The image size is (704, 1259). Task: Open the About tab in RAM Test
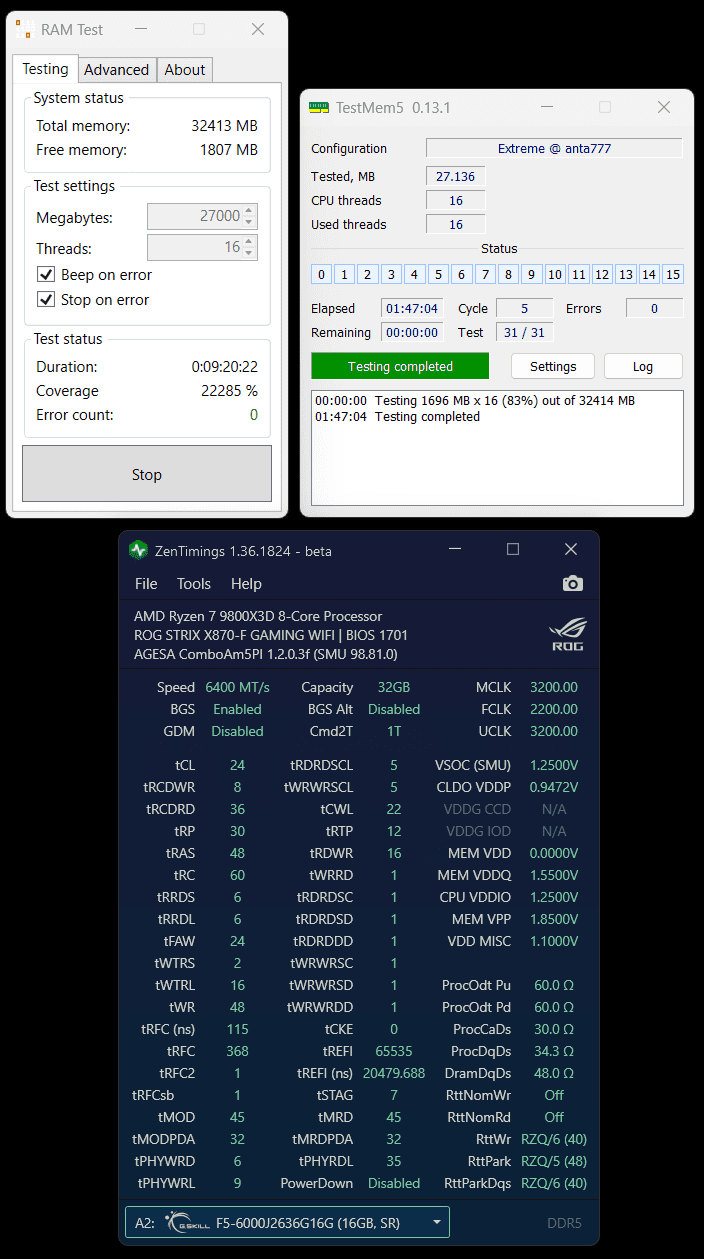pos(185,70)
